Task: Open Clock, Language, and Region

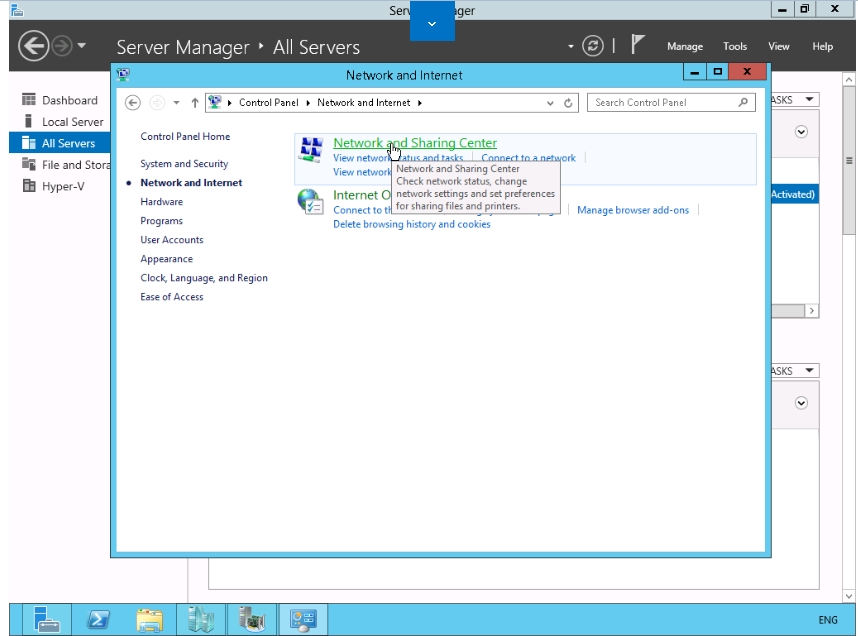Action: [204, 278]
